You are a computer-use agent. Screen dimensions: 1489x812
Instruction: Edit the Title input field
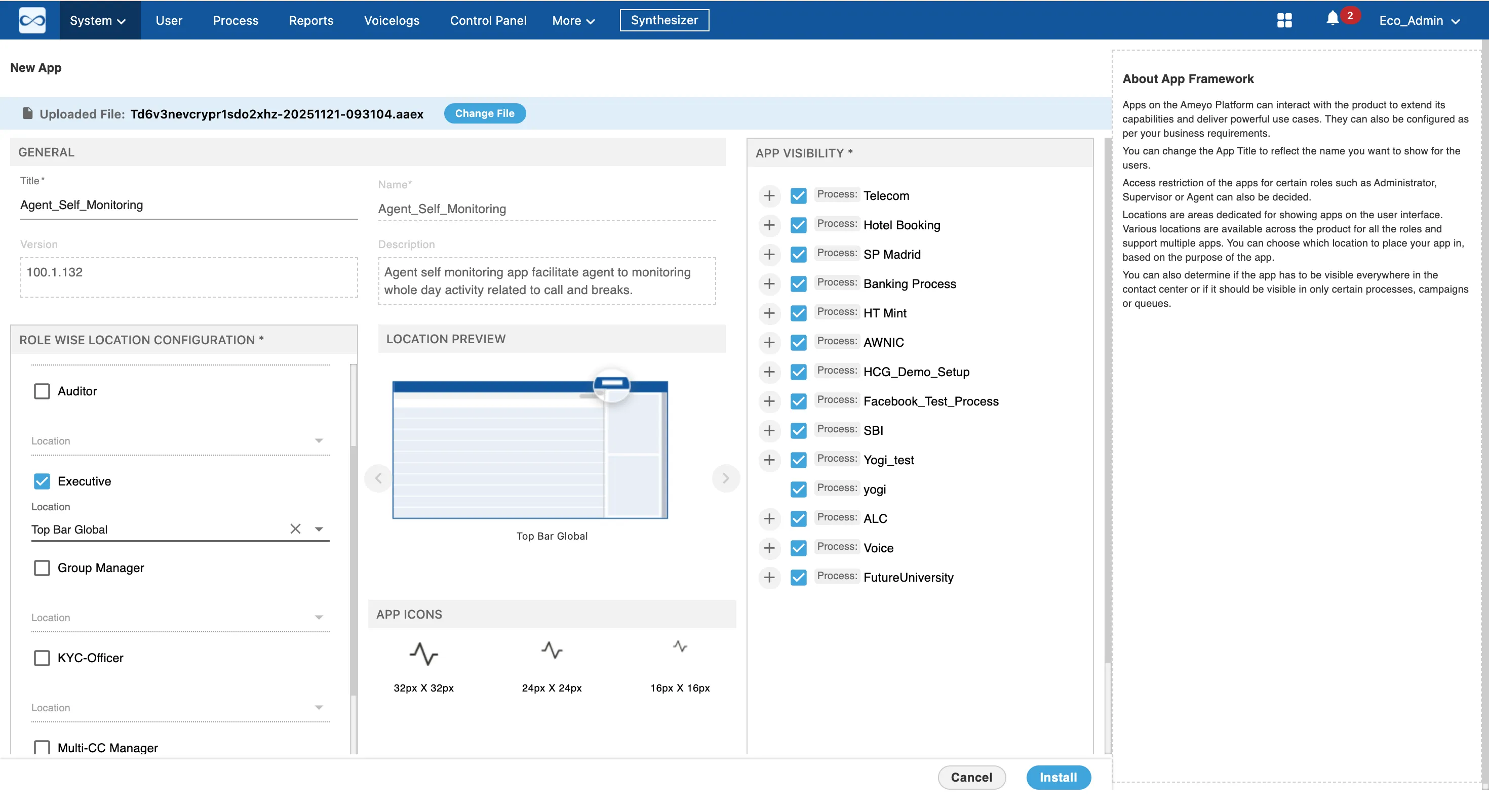[188, 205]
